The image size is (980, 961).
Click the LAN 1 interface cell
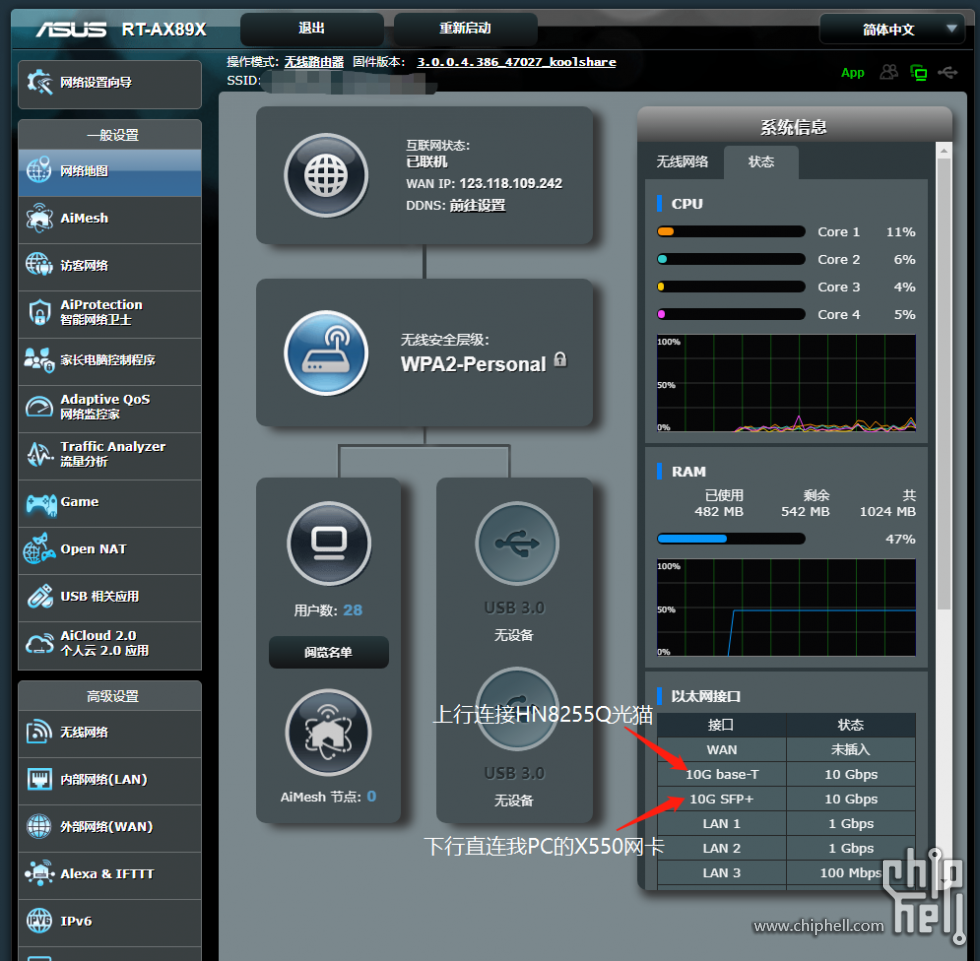point(722,824)
